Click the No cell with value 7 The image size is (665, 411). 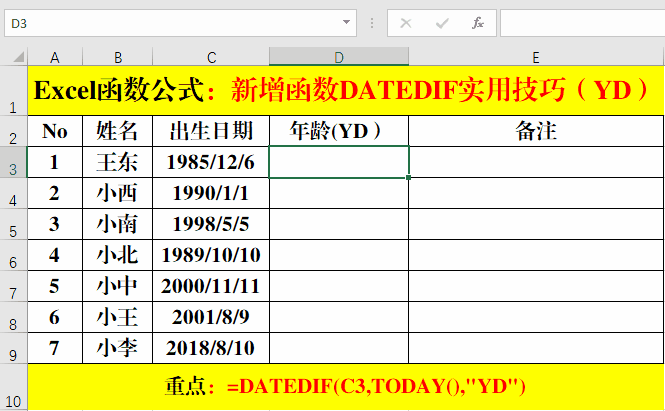pos(55,348)
